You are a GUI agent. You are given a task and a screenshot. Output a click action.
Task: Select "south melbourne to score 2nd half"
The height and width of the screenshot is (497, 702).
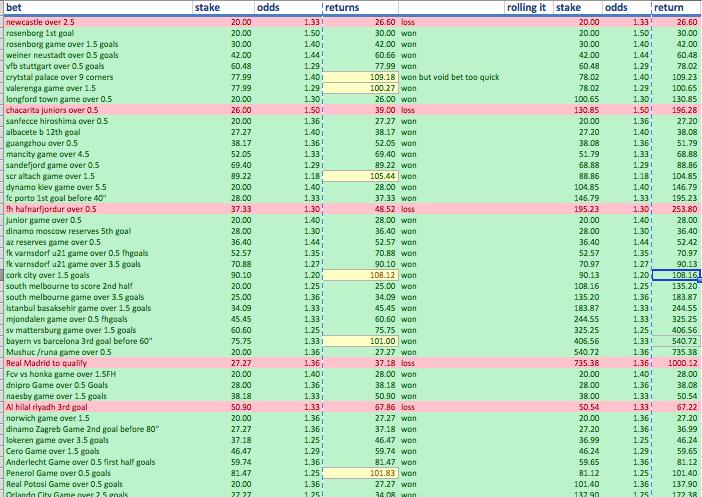pos(98,286)
